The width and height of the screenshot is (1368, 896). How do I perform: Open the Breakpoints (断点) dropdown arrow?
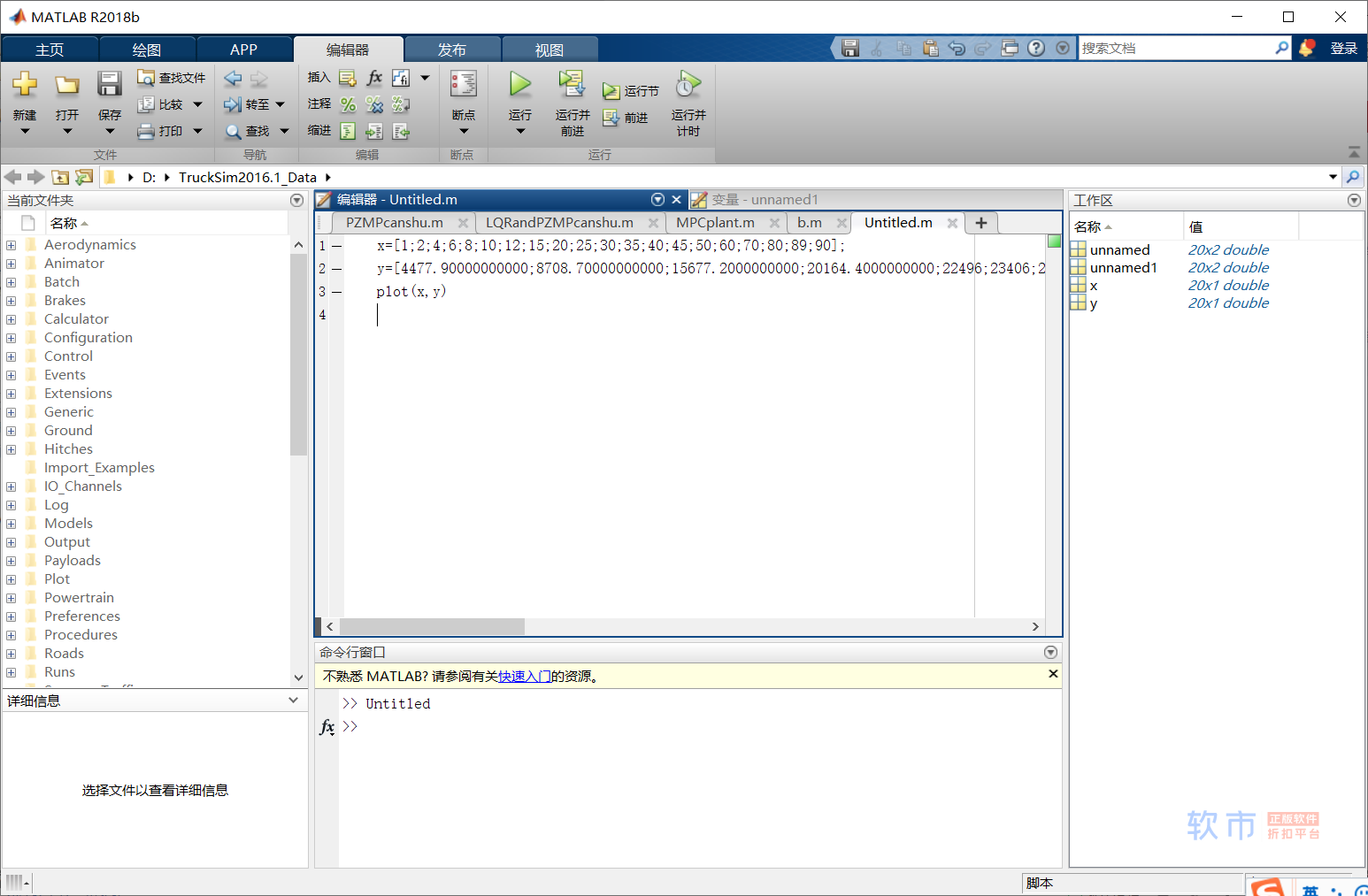pyautogui.click(x=464, y=132)
